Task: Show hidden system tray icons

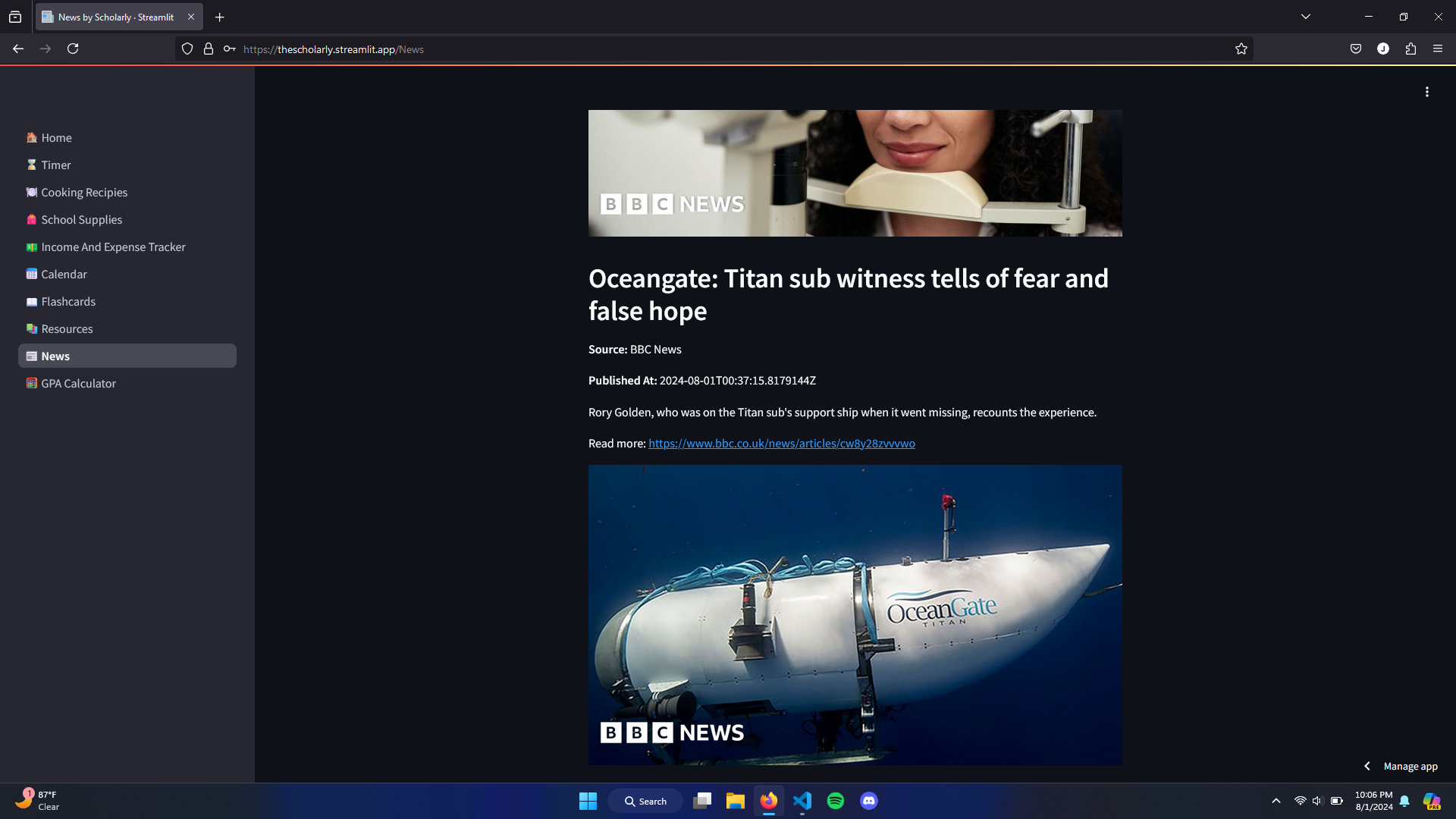Action: click(1276, 801)
